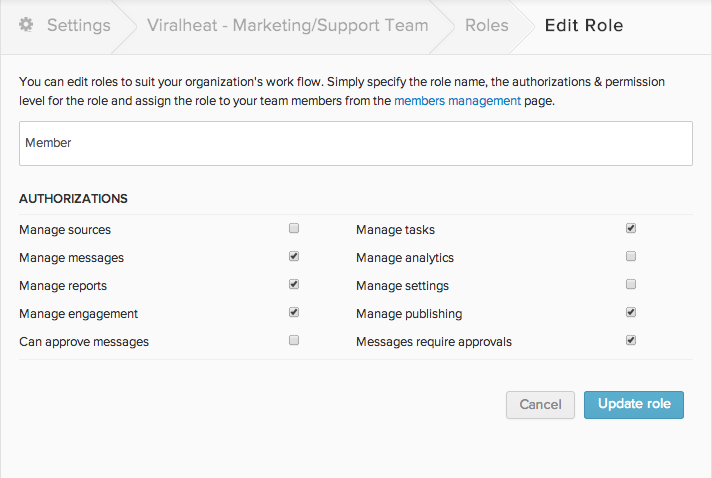This screenshot has width=712, height=478.
Task: Enable the Manage analytics checkbox
Action: point(631,256)
